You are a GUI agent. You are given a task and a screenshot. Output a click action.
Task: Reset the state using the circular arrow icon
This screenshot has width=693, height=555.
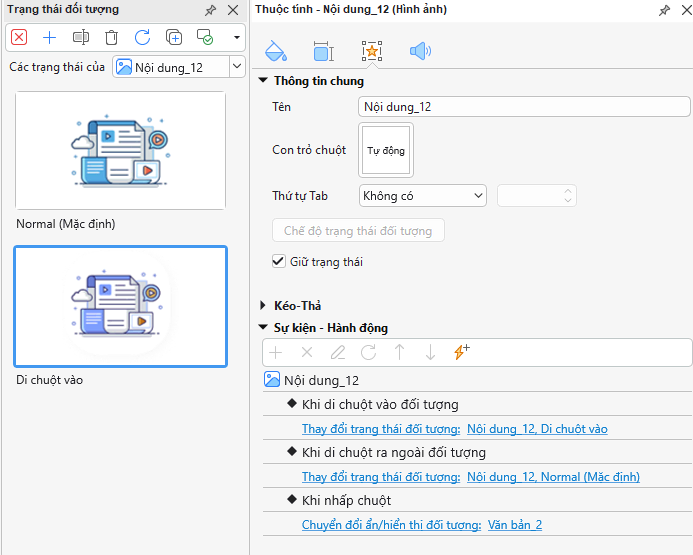[143, 38]
